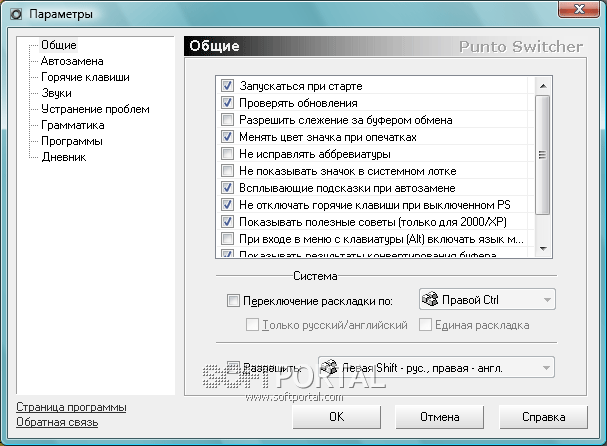Click the keyboard icon beside Левая Shift
The width and height of the screenshot is (607, 446).
coord(329,367)
